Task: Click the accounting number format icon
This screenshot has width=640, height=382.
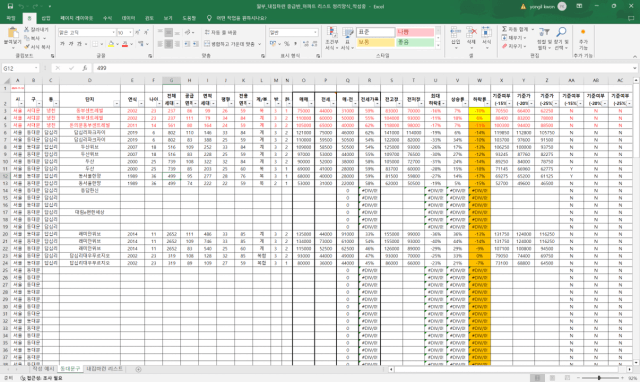Action: tap(273, 44)
